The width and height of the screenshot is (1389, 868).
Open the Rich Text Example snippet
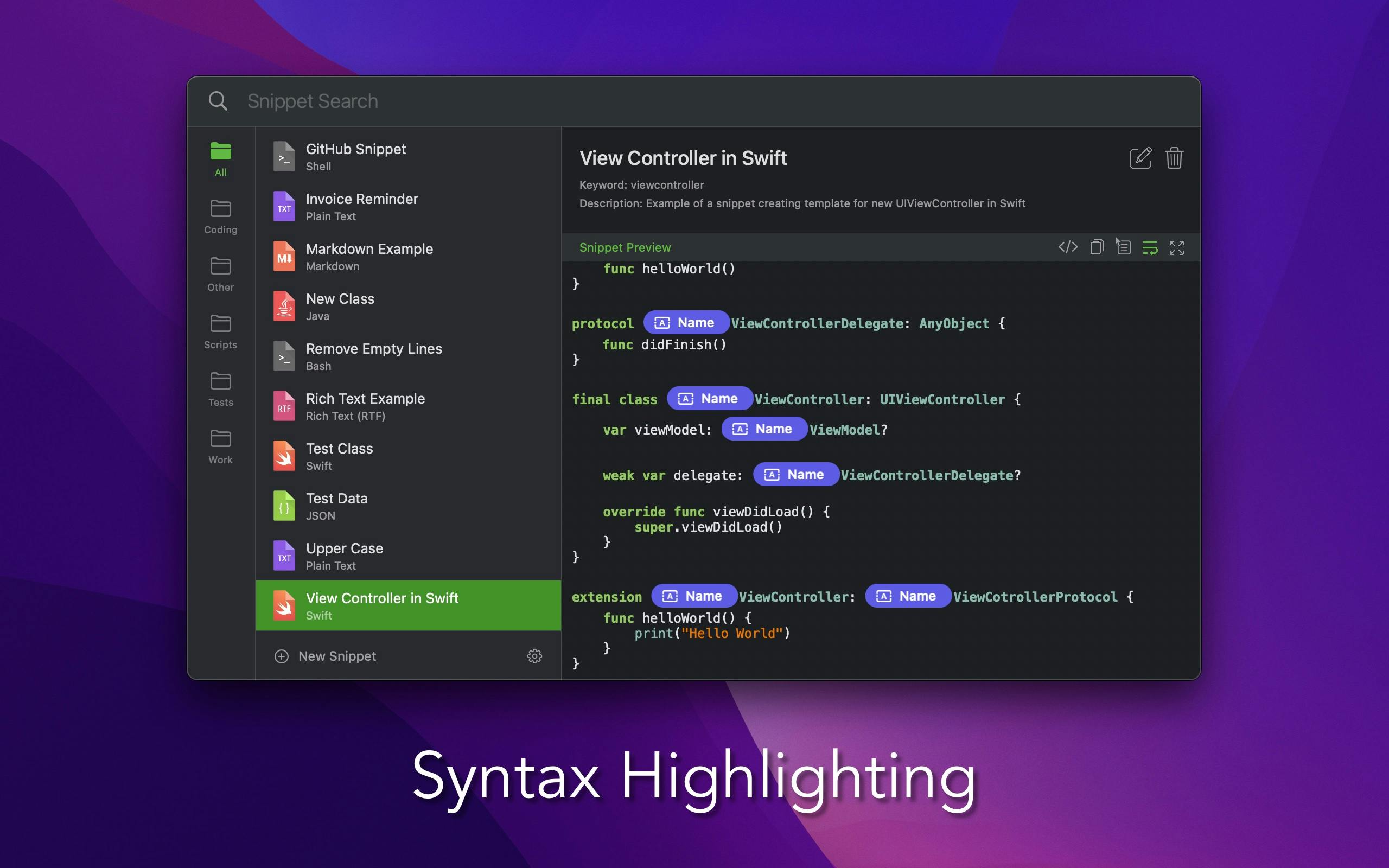click(x=408, y=406)
